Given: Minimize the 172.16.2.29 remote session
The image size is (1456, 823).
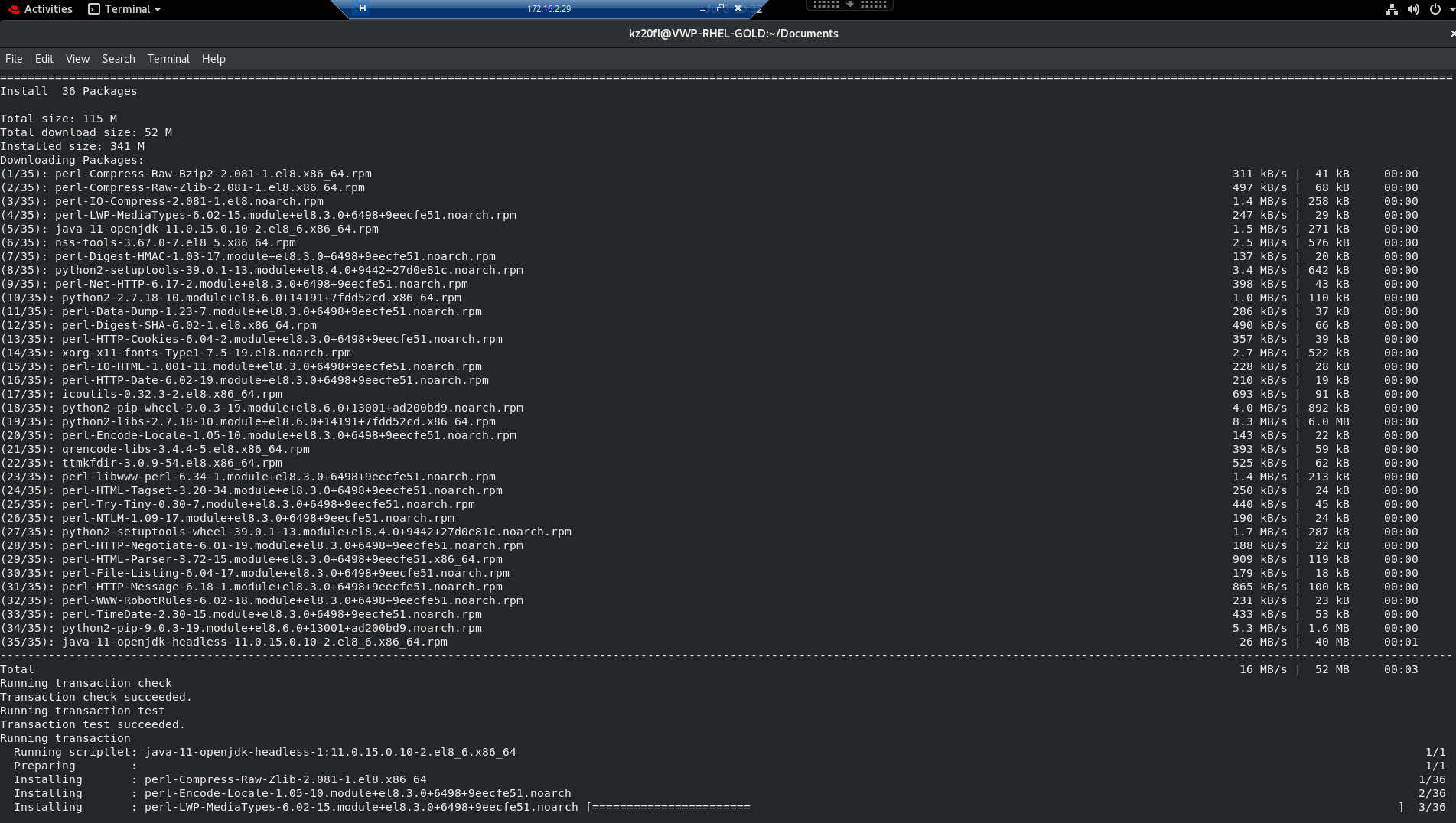Looking at the screenshot, I should pyautogui.click(x=702, y=9).
